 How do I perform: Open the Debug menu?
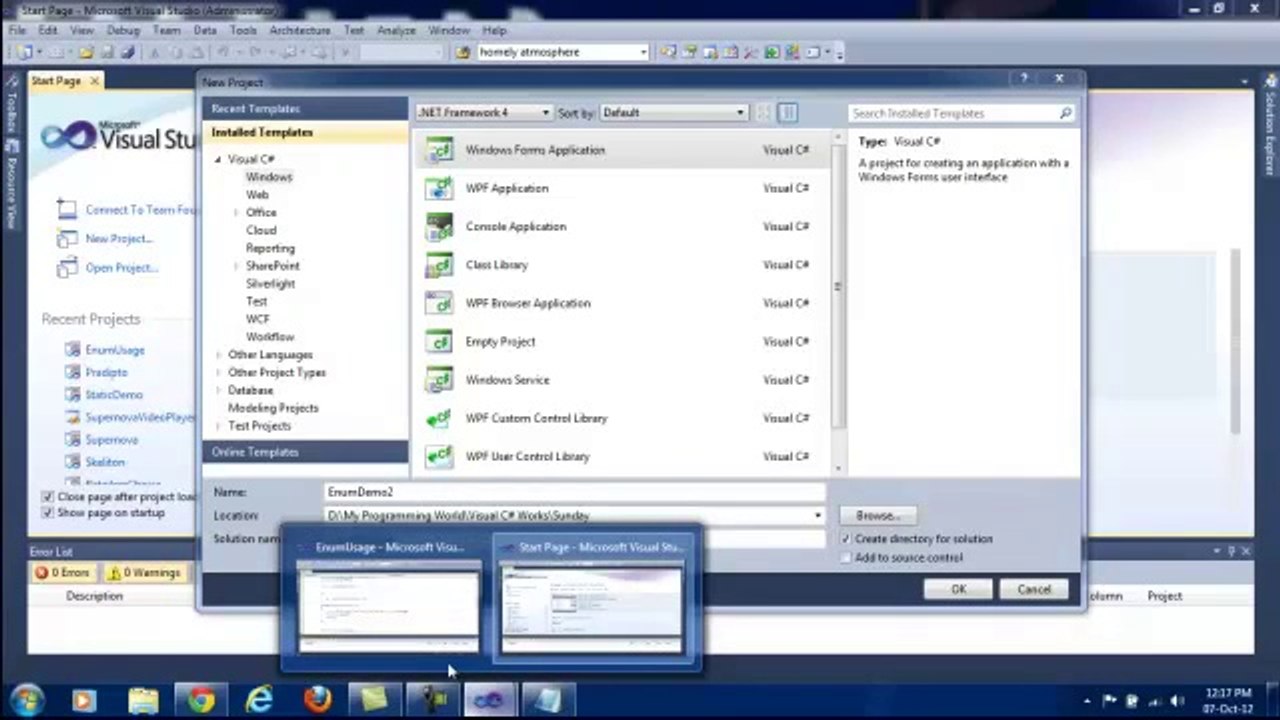pos(123,30)
